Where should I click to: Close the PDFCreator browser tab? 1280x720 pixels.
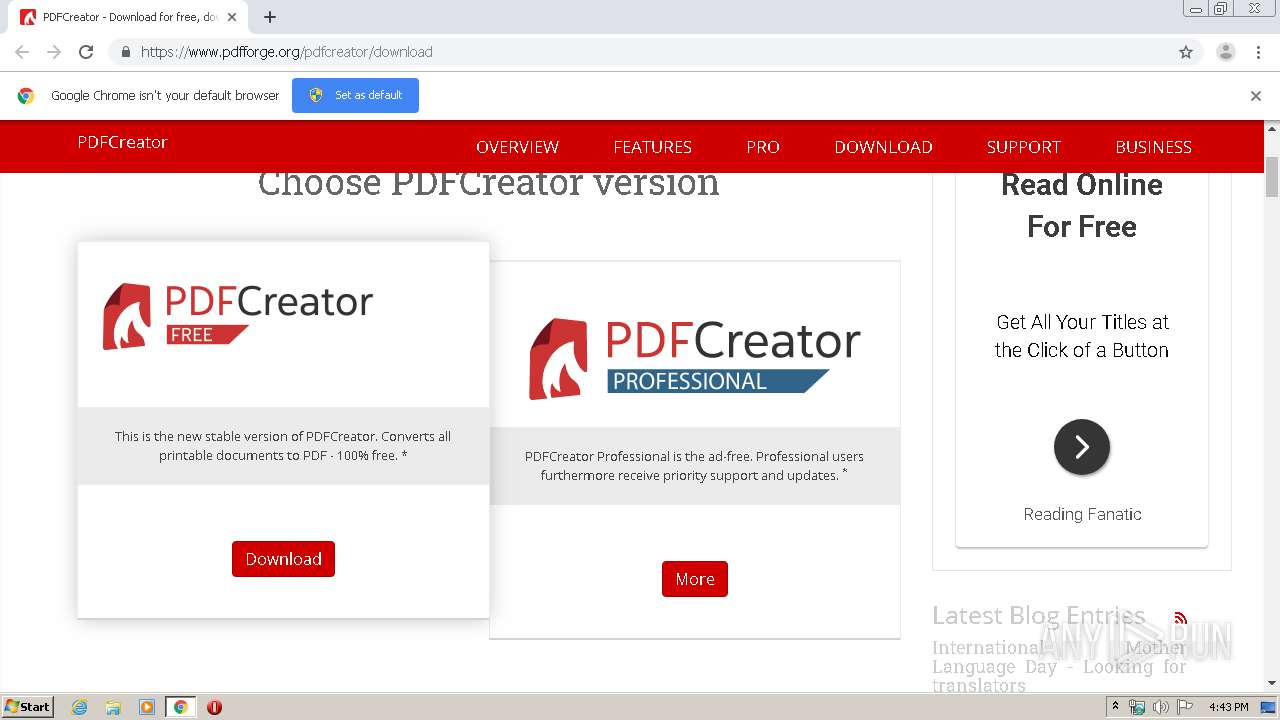233,17
